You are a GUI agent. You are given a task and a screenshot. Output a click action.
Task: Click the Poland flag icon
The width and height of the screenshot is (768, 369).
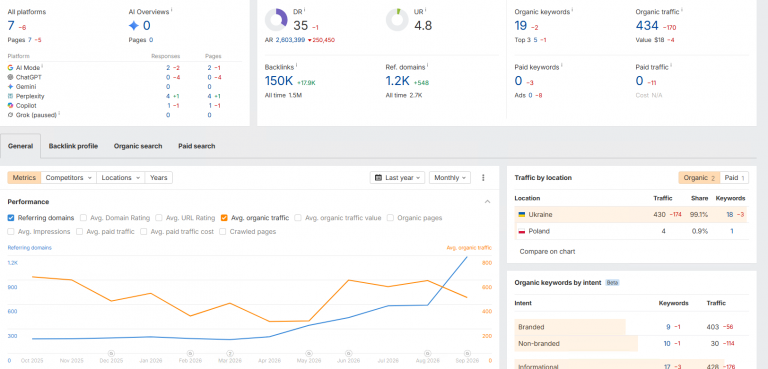[522, 231]
